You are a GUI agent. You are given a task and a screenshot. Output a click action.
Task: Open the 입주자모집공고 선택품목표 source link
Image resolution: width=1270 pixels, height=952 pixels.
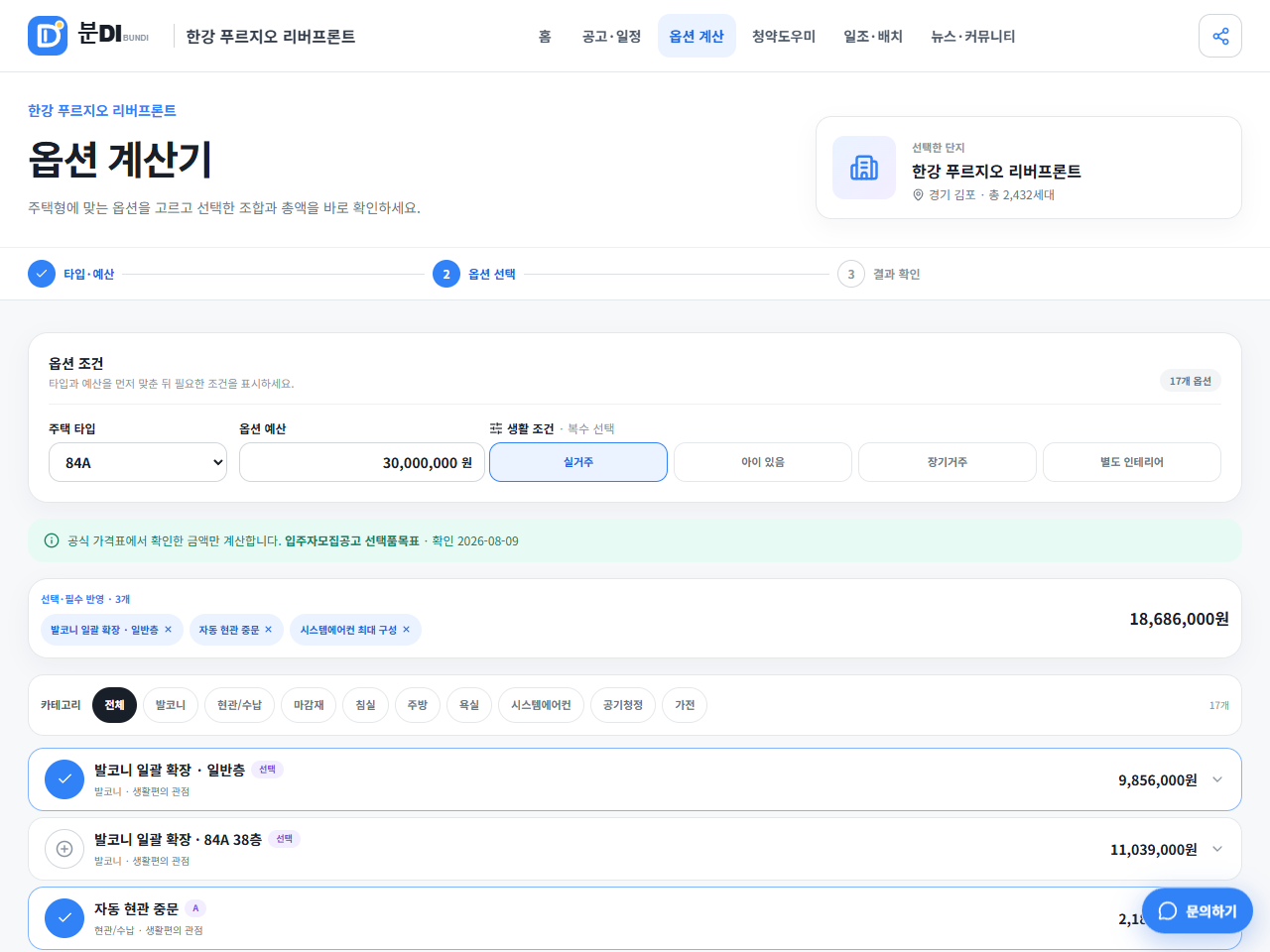(352, 540)
